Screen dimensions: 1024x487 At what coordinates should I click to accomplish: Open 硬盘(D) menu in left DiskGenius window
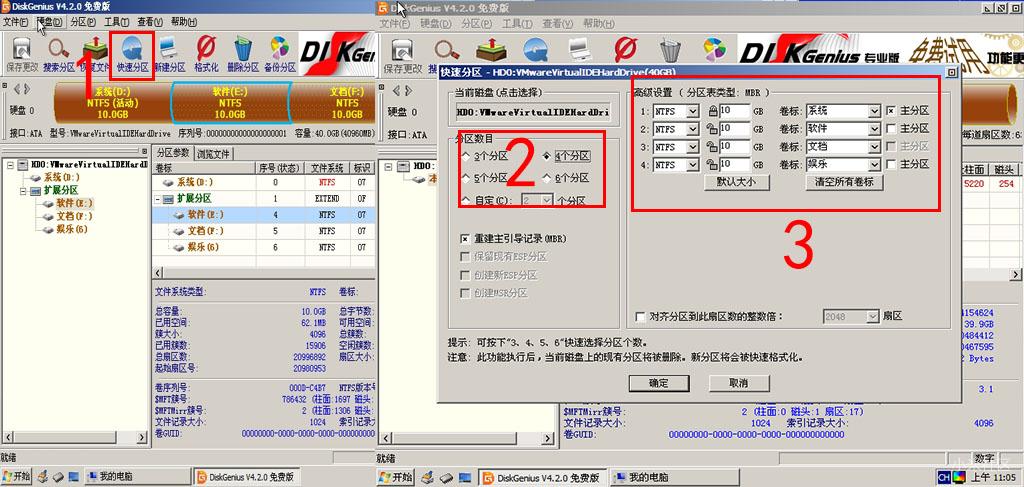pos(50,22)
